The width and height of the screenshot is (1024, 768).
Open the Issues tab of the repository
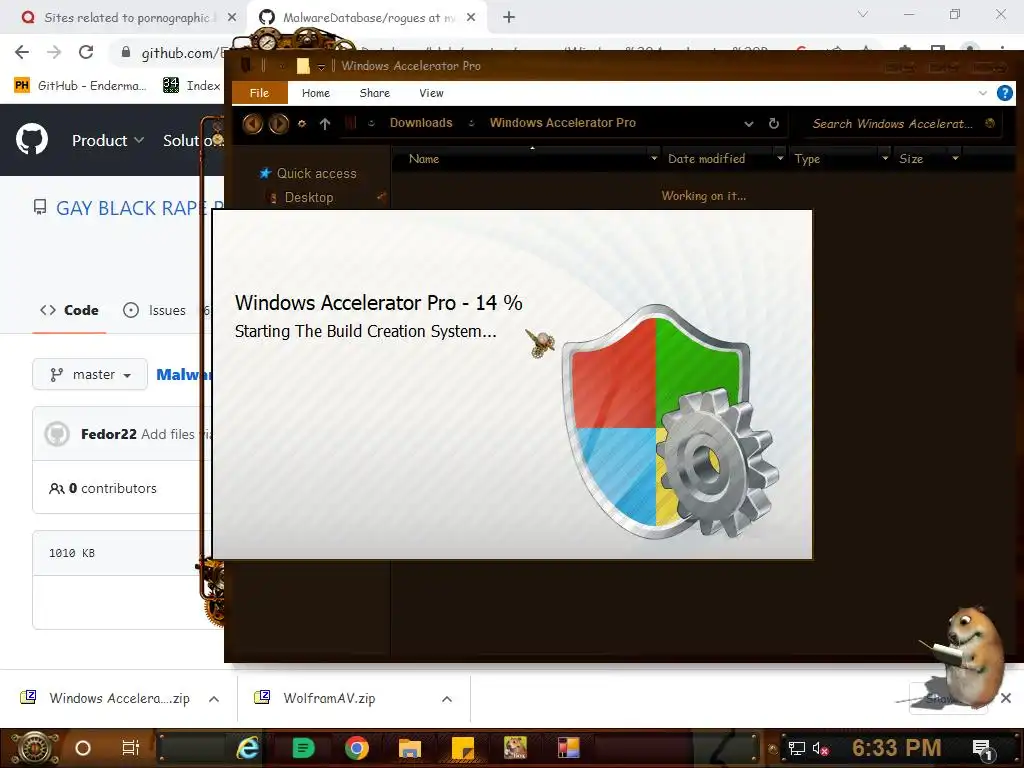pos(155,310)
